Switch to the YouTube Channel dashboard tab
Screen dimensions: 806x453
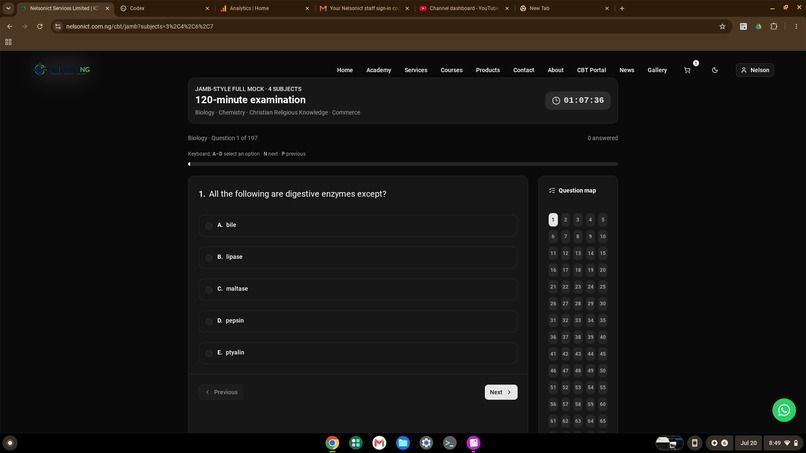coord(463,8)
